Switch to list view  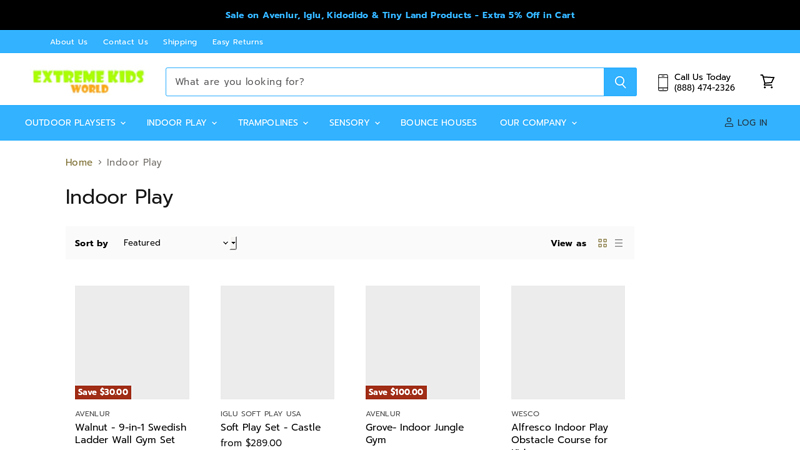tap(619, 243)
